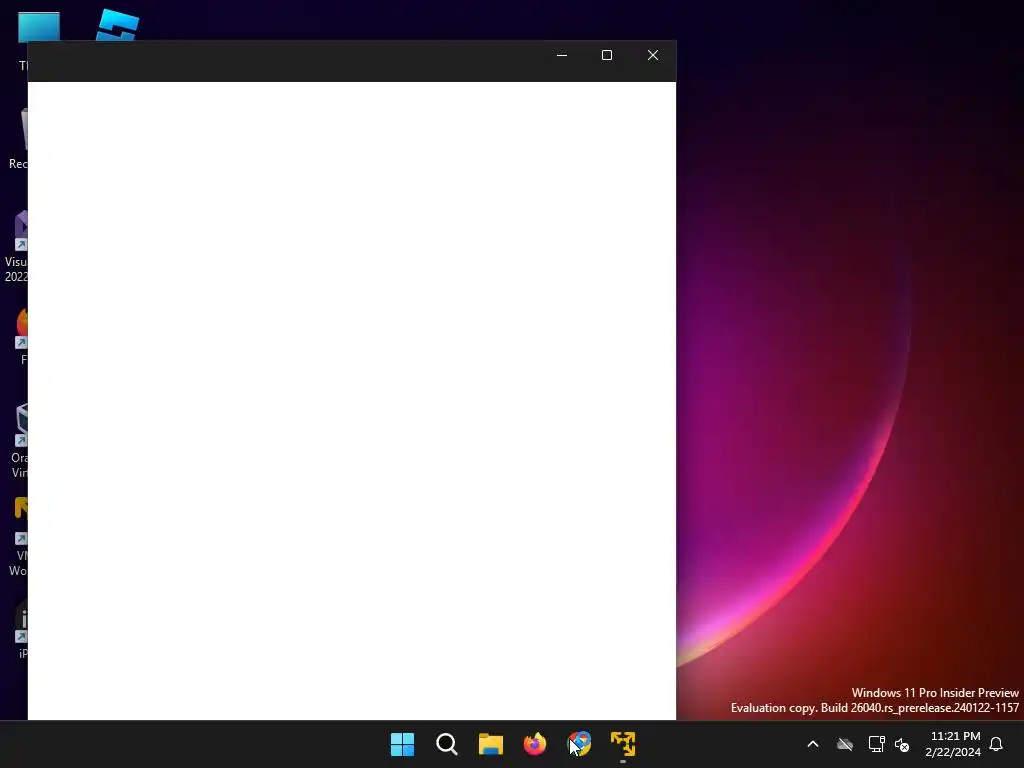Open taskbar Search magnifier
Image resolution: width=1024 pixels, height=768 pixels.
coord(447,744)
